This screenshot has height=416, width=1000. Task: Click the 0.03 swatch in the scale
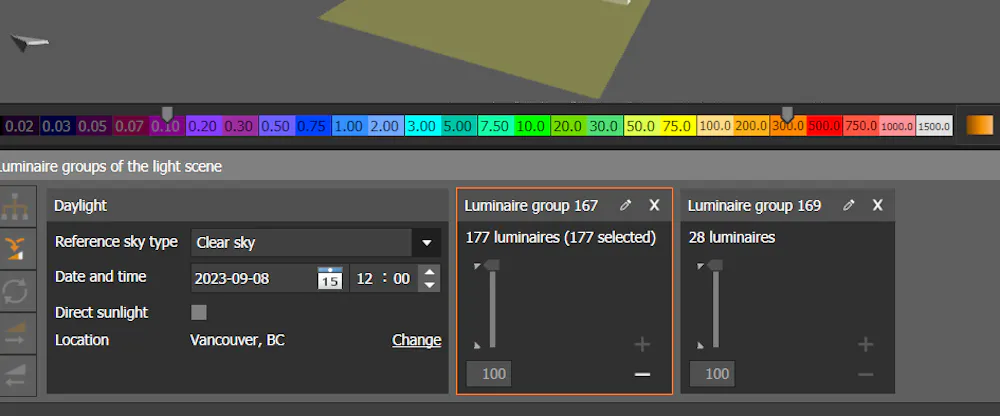pos(57,126)
